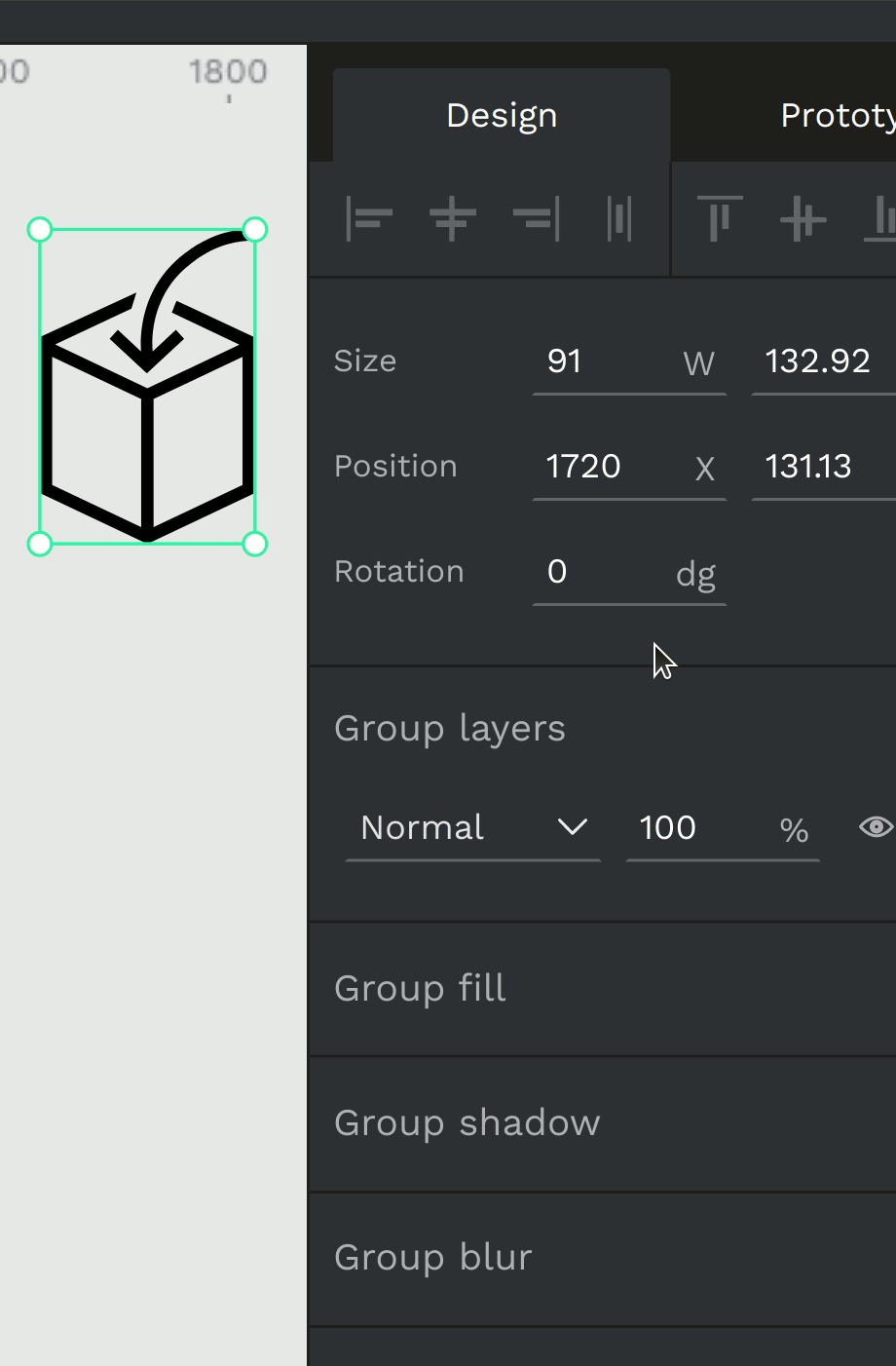Select the height field showing 132.92
896x1366 pixels.
pyautogui.click(x=824, y=362)
